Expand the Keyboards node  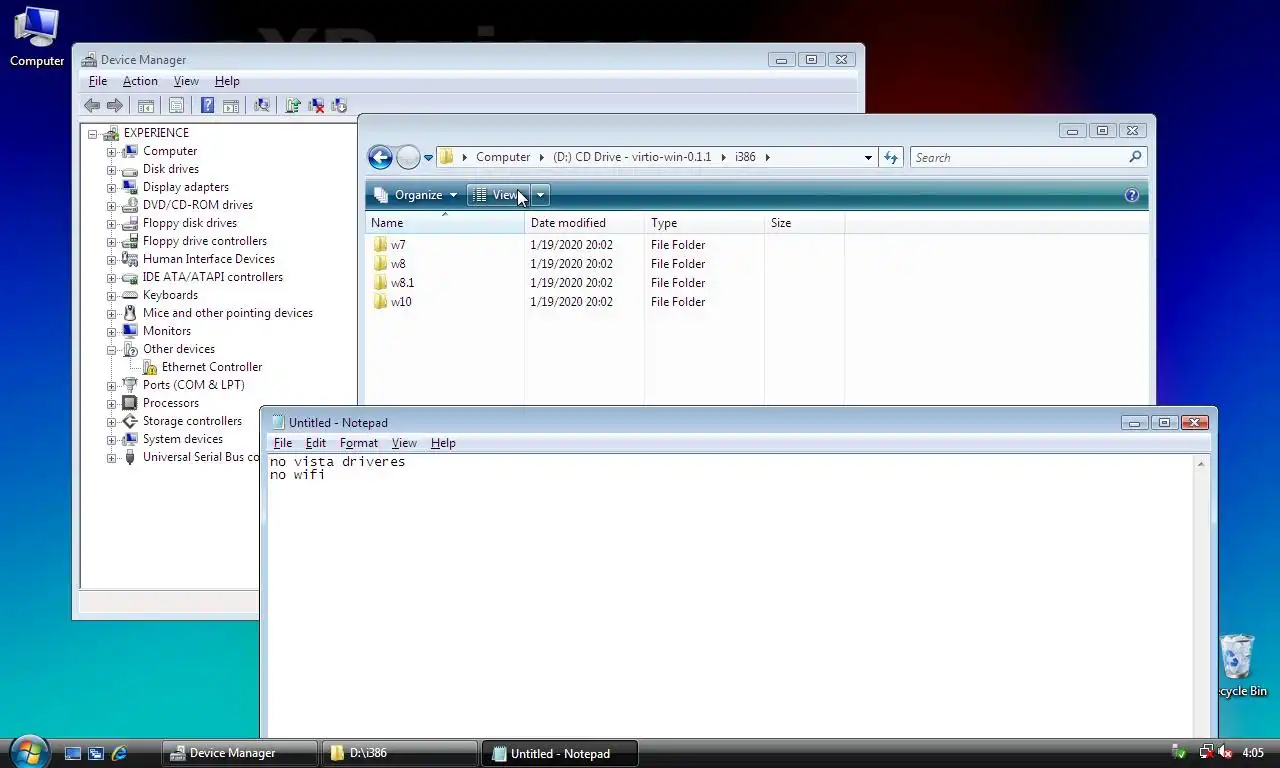tap(111, 295)
